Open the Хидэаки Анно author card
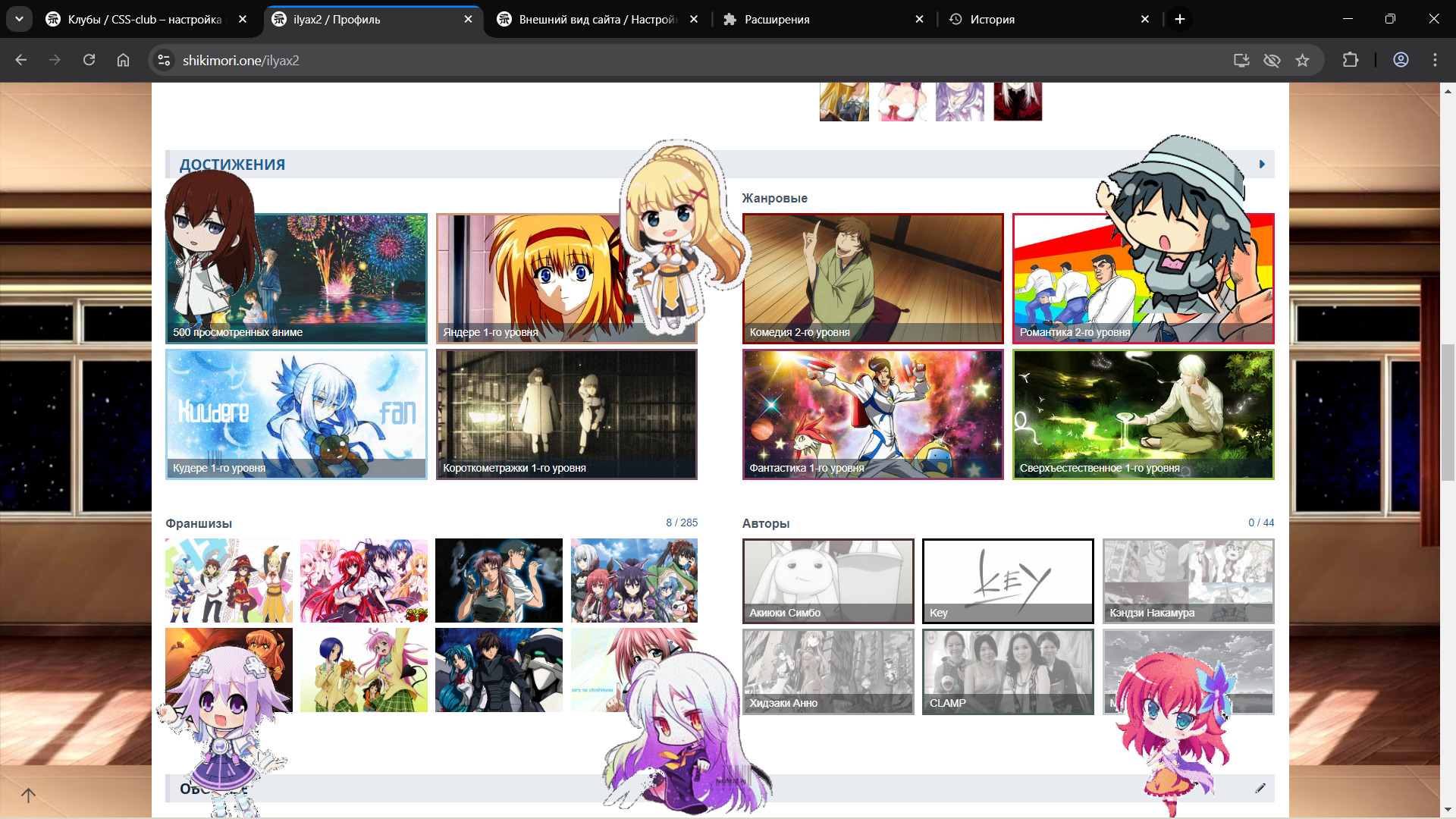 click(x=828, y=671)
